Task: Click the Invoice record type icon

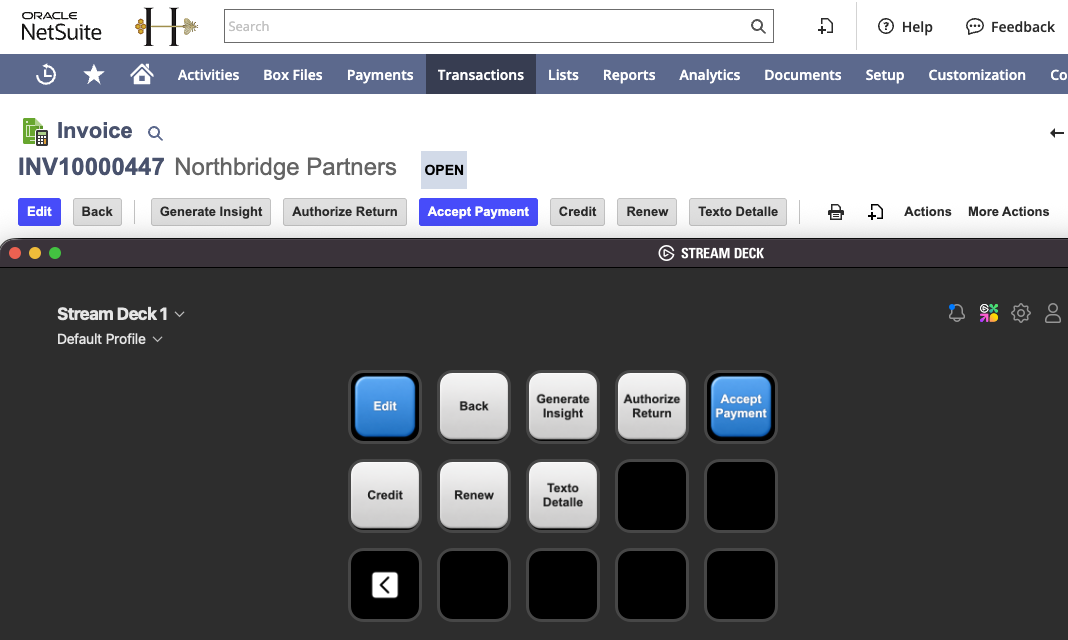Action: pyautogui.click(x=35, y=131)
